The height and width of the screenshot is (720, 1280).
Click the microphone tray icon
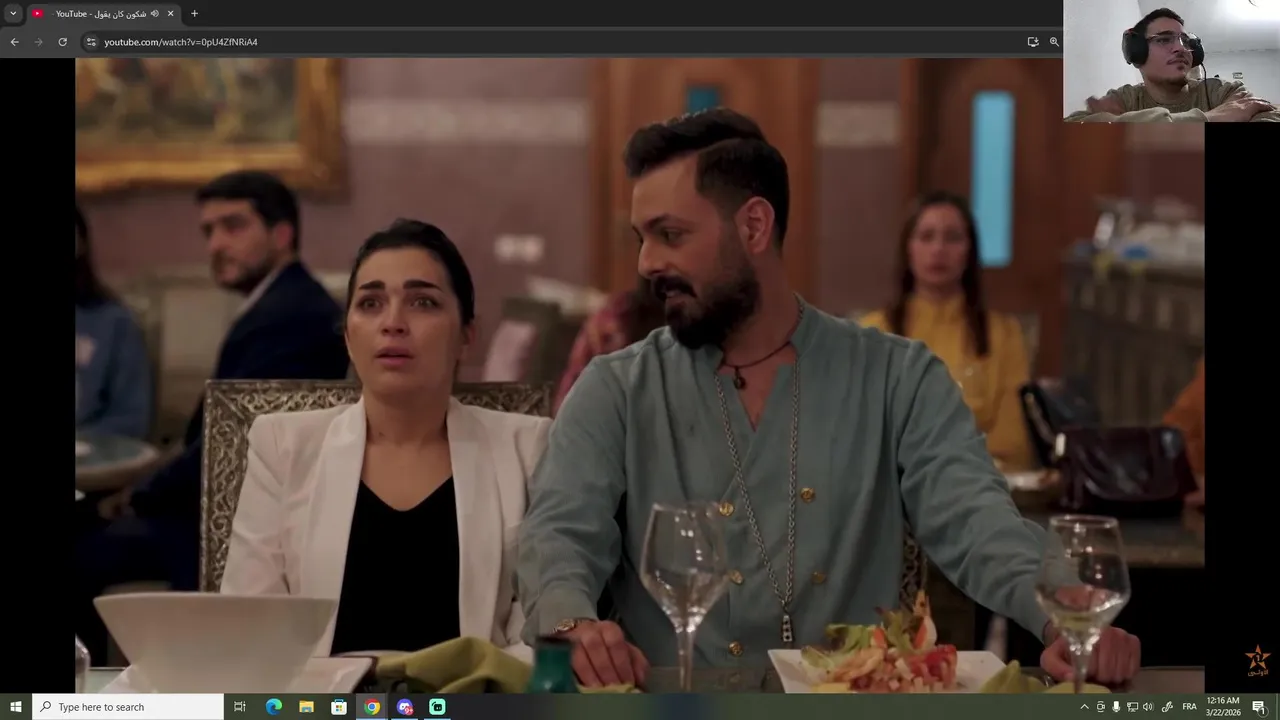1116,707
